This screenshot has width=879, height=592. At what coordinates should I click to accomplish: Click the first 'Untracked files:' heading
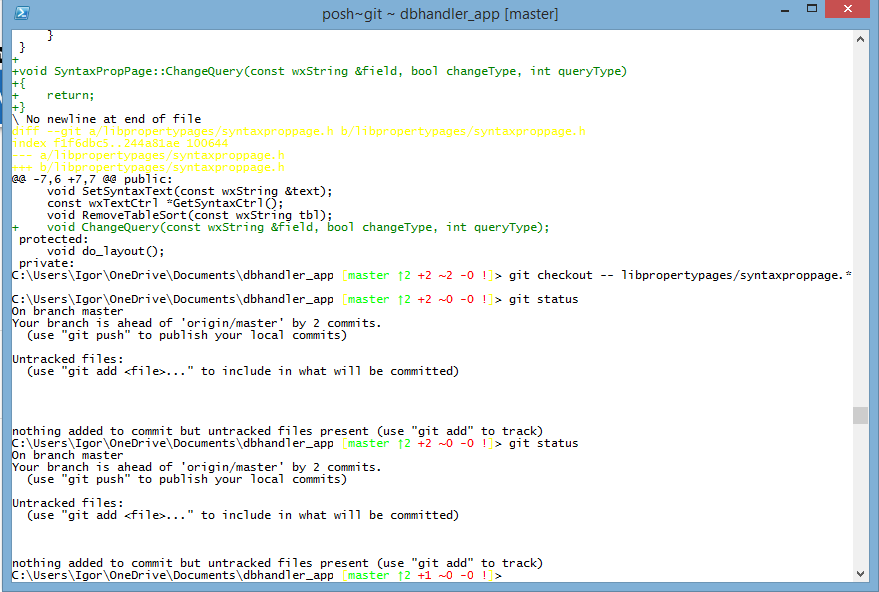(67, 359)
